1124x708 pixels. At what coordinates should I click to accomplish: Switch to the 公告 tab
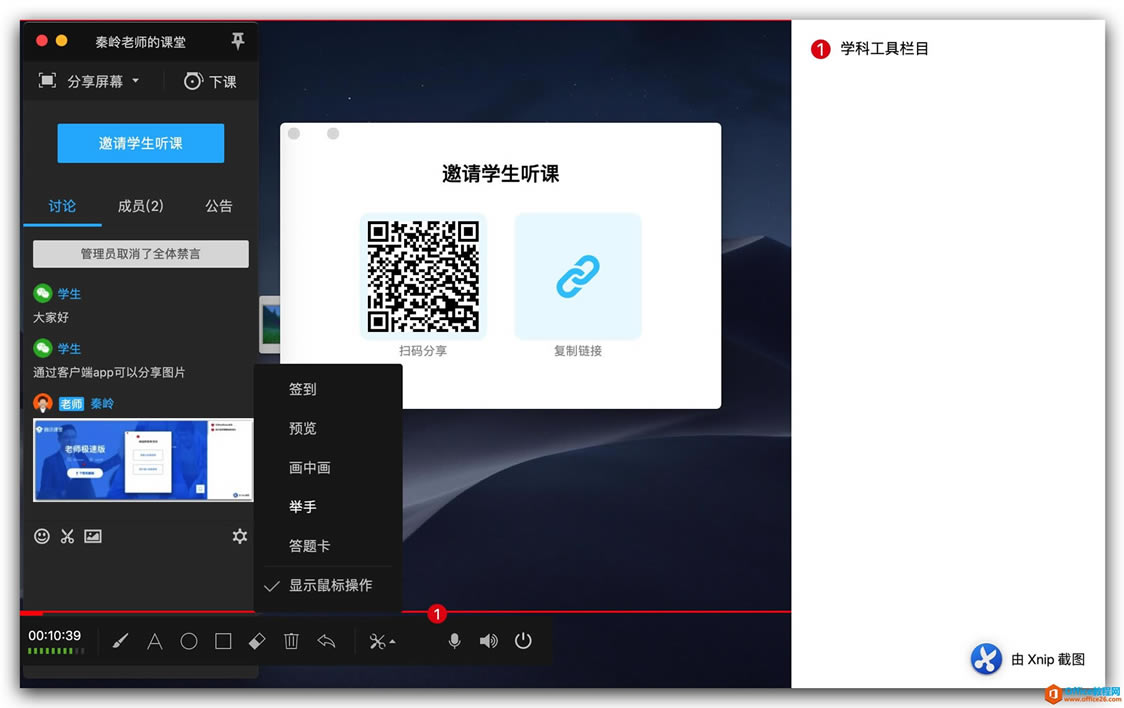pos(219,206)
